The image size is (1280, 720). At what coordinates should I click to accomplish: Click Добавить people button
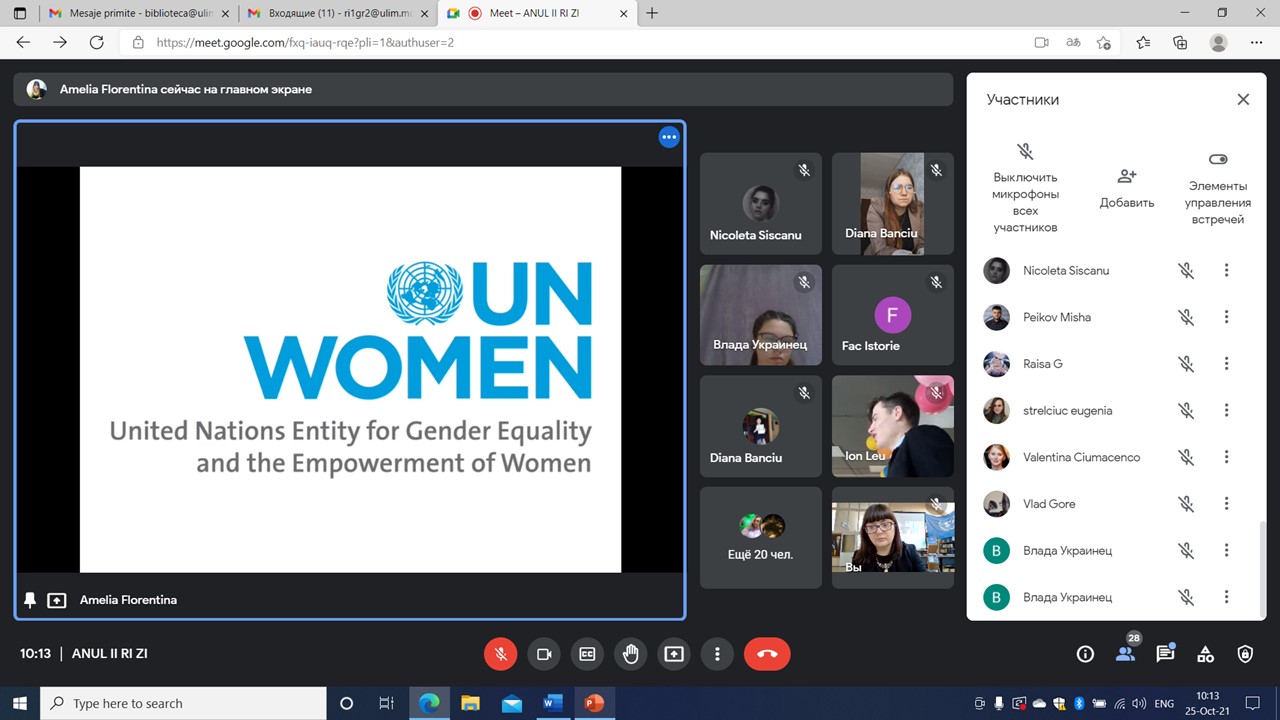tap(1127, 188)
